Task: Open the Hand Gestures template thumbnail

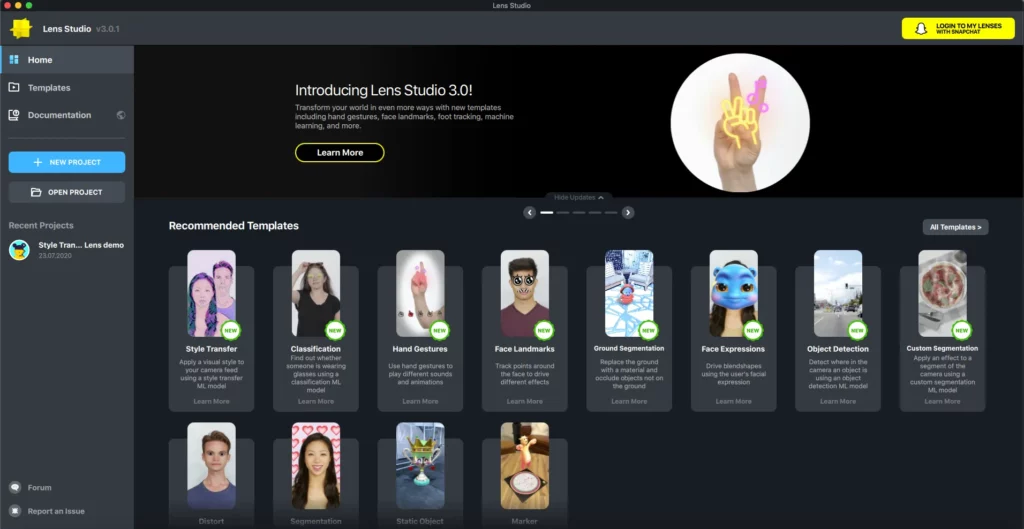Action: 421,293
